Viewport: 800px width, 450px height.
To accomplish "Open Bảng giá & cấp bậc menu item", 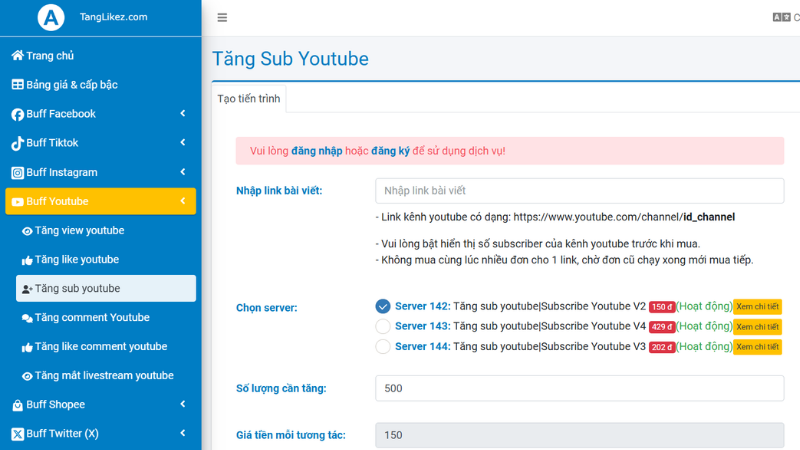I will (x=101, y=85).
